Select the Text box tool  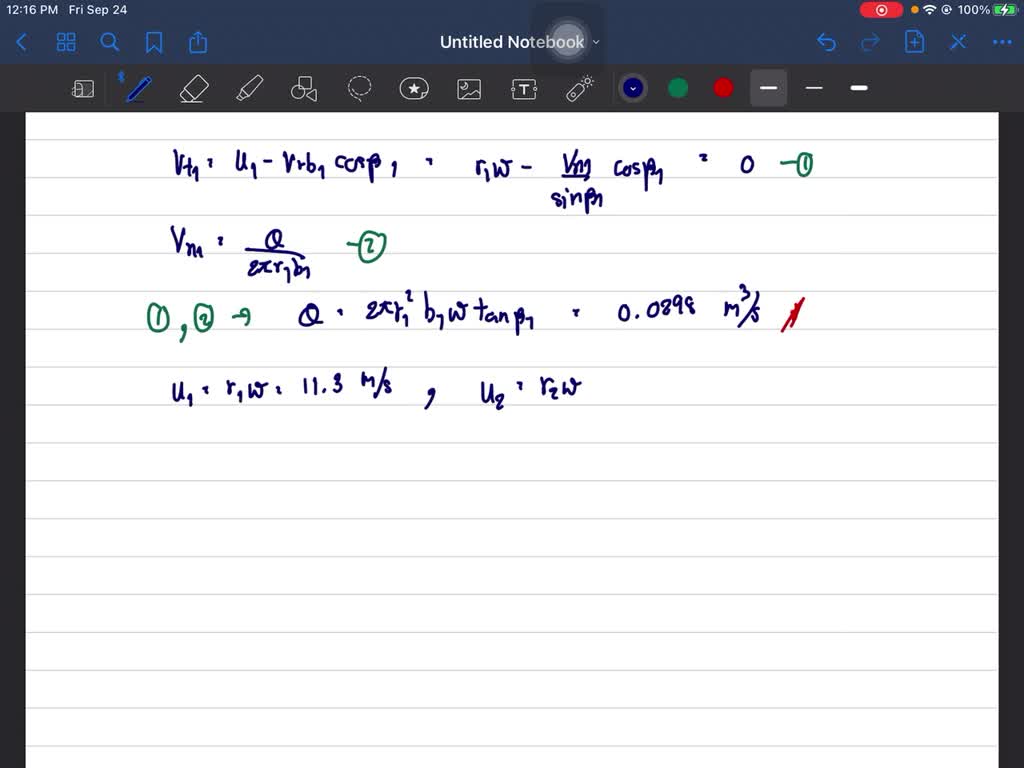(x=523, y=88)
